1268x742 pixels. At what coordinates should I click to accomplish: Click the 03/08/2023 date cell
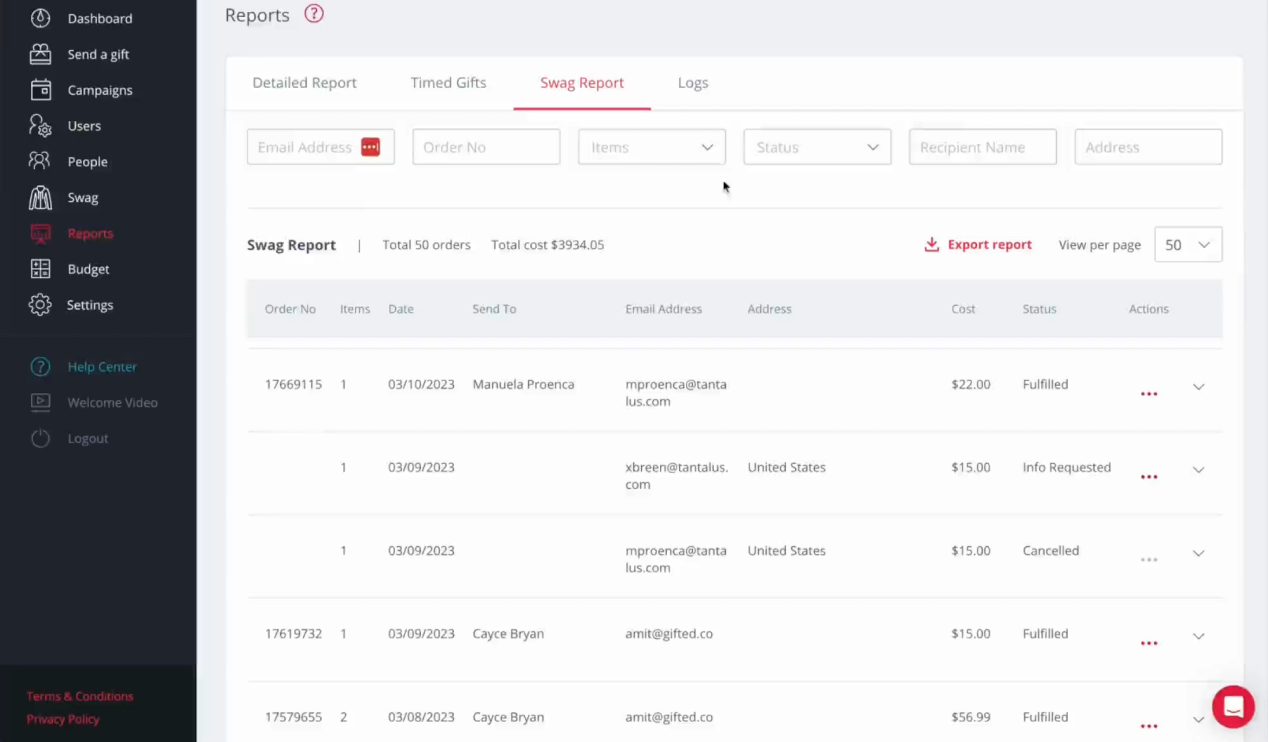pyautogui.click(x=421, y=717)
